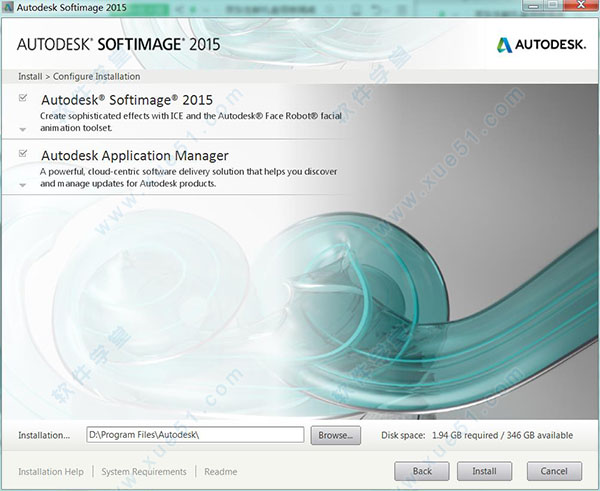Click the 'cloud-centric software delivery' description text
Image resolution: width=600 pixels, height=491 pixels.
189,178
